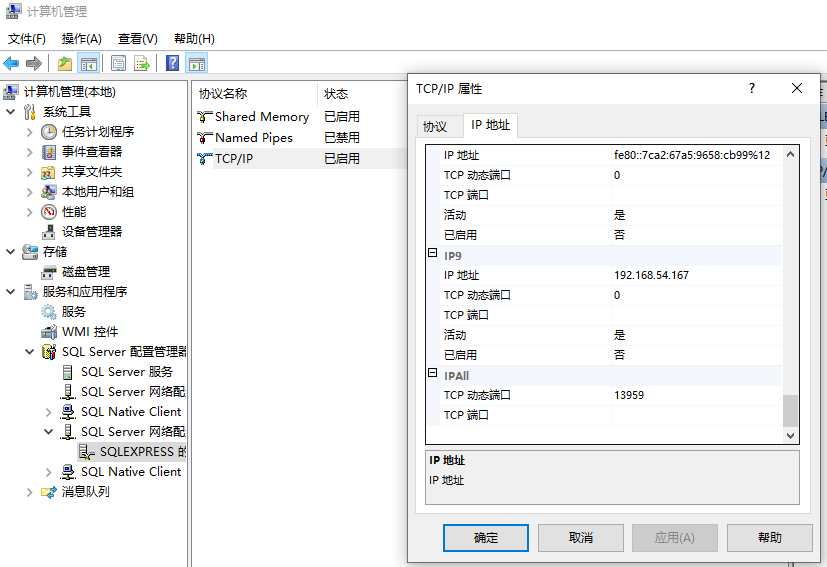Expand the Task Scheduler node
The width and height of the screenshot is (827, 567).
tap(30, 132)
